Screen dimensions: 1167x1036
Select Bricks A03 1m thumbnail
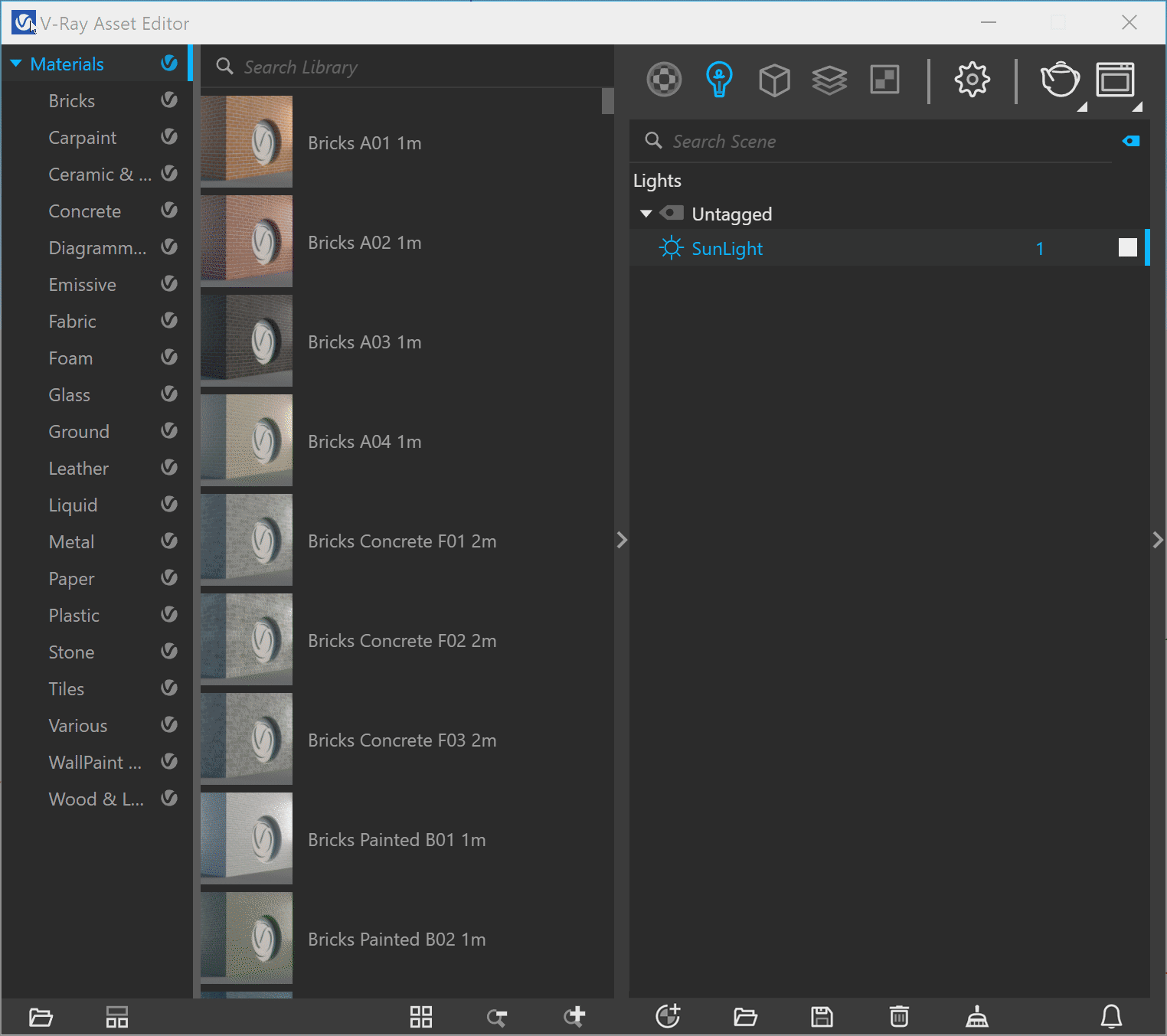pos(247,341)
